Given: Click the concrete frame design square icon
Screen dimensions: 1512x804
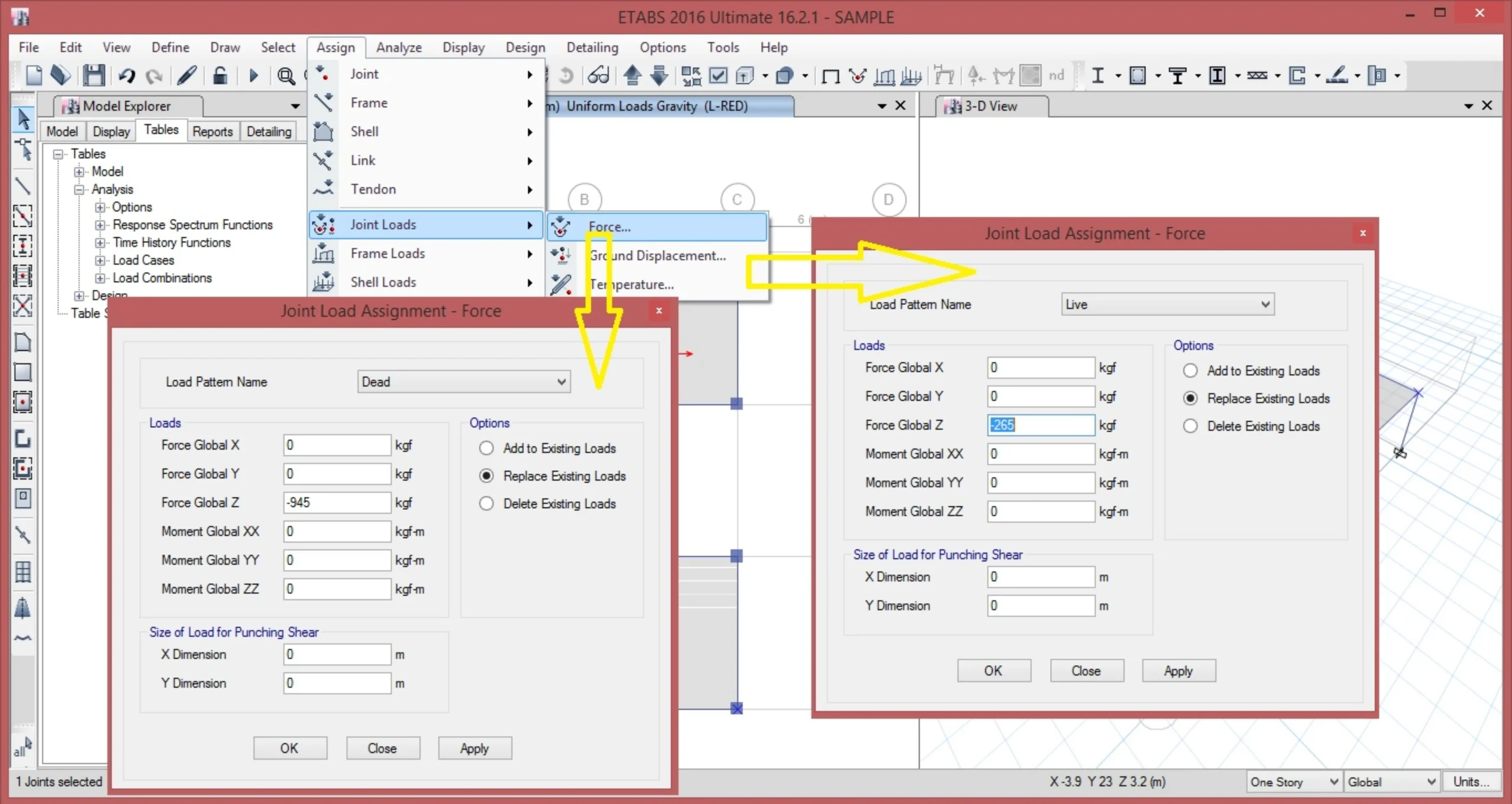Looking at the screenshot, I should (1138, 76).
